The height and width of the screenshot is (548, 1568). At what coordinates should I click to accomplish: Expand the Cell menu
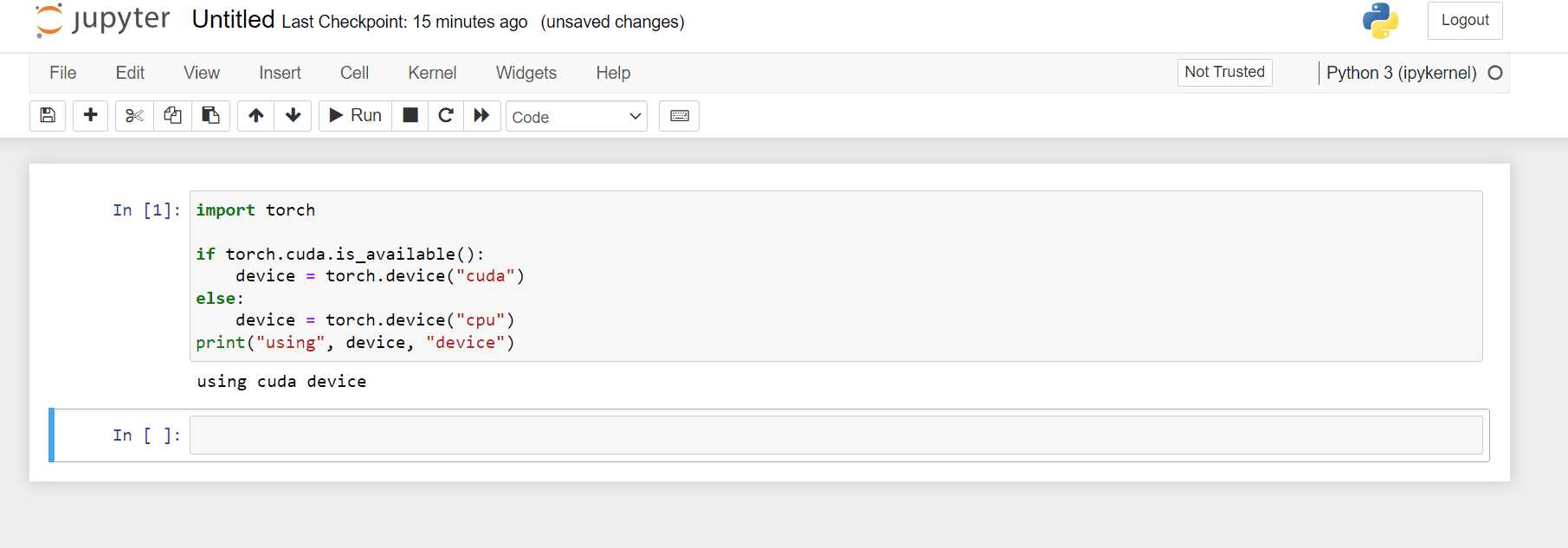354,73
